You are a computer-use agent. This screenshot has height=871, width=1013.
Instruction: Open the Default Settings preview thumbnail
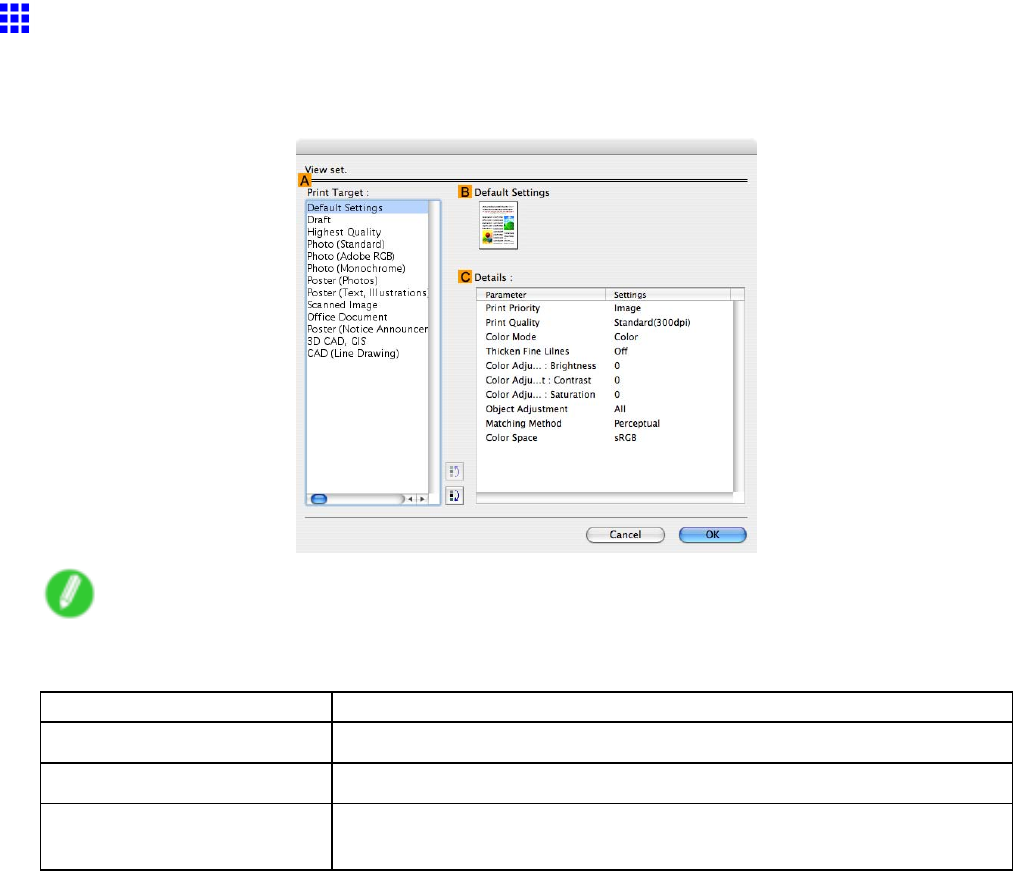498,226
